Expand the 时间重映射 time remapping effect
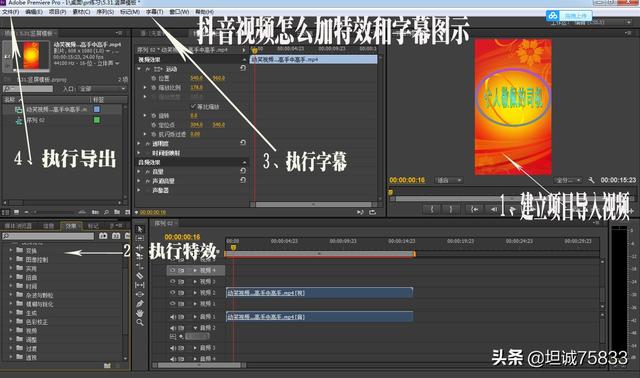 coord(139,153)
